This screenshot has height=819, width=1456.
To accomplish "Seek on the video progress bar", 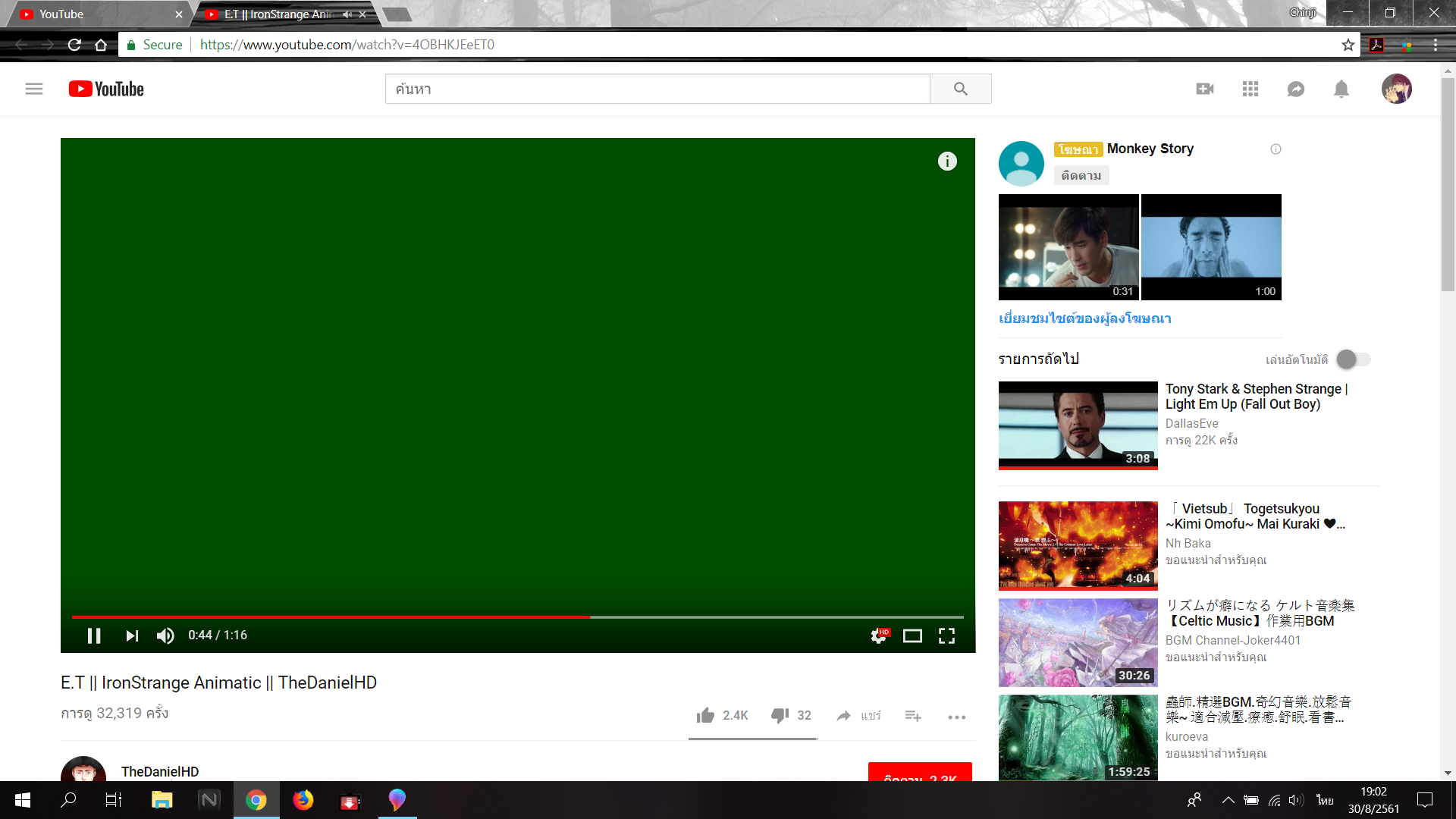I will [517, 617].
